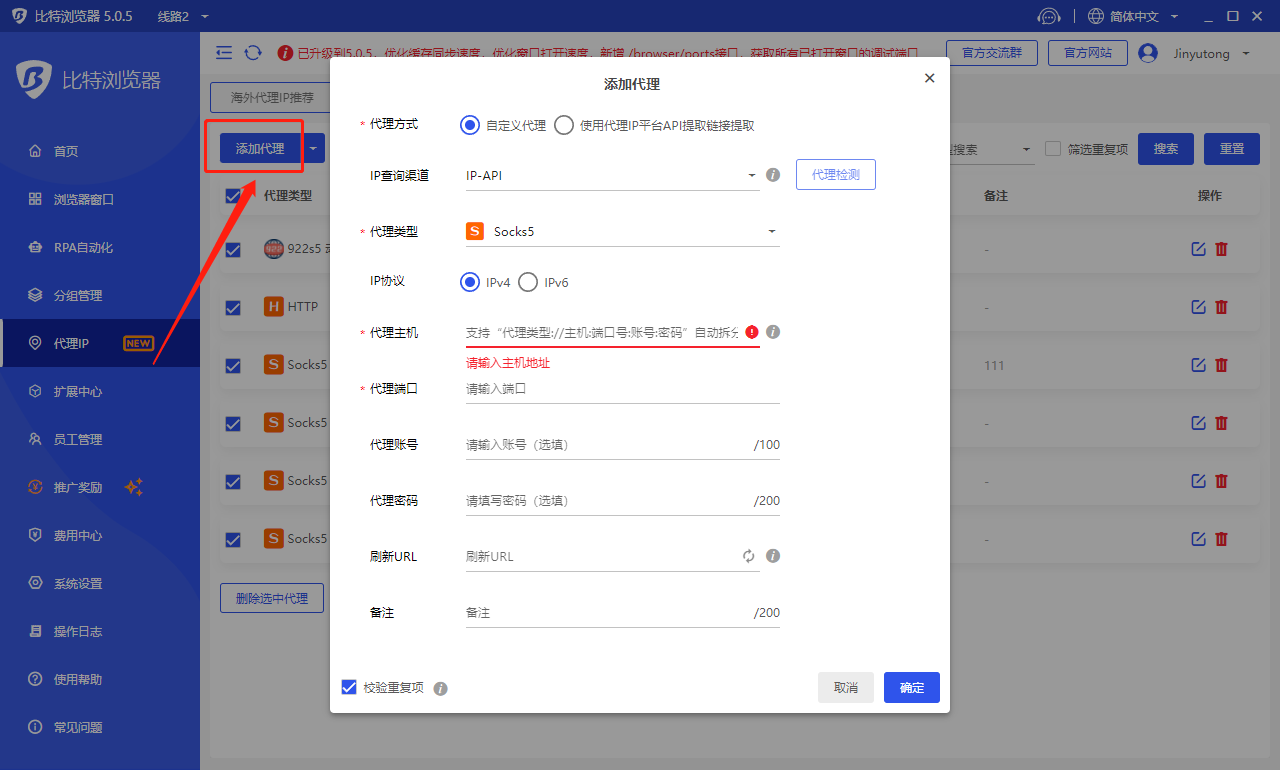
Task: Click the 代理检测 button
Action: pyautogui.click(x=835, y=175)
